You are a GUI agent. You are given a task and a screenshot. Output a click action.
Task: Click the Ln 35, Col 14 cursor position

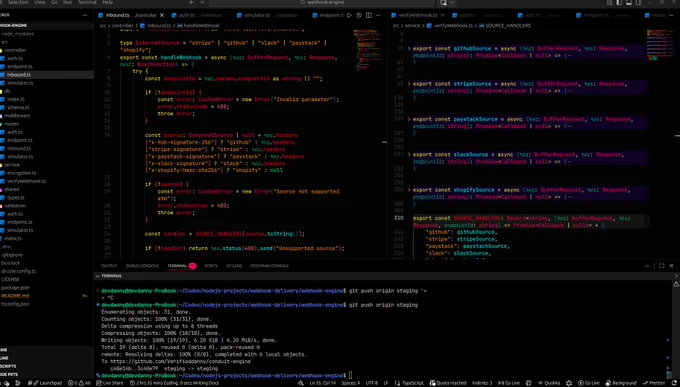coord(322,383)
